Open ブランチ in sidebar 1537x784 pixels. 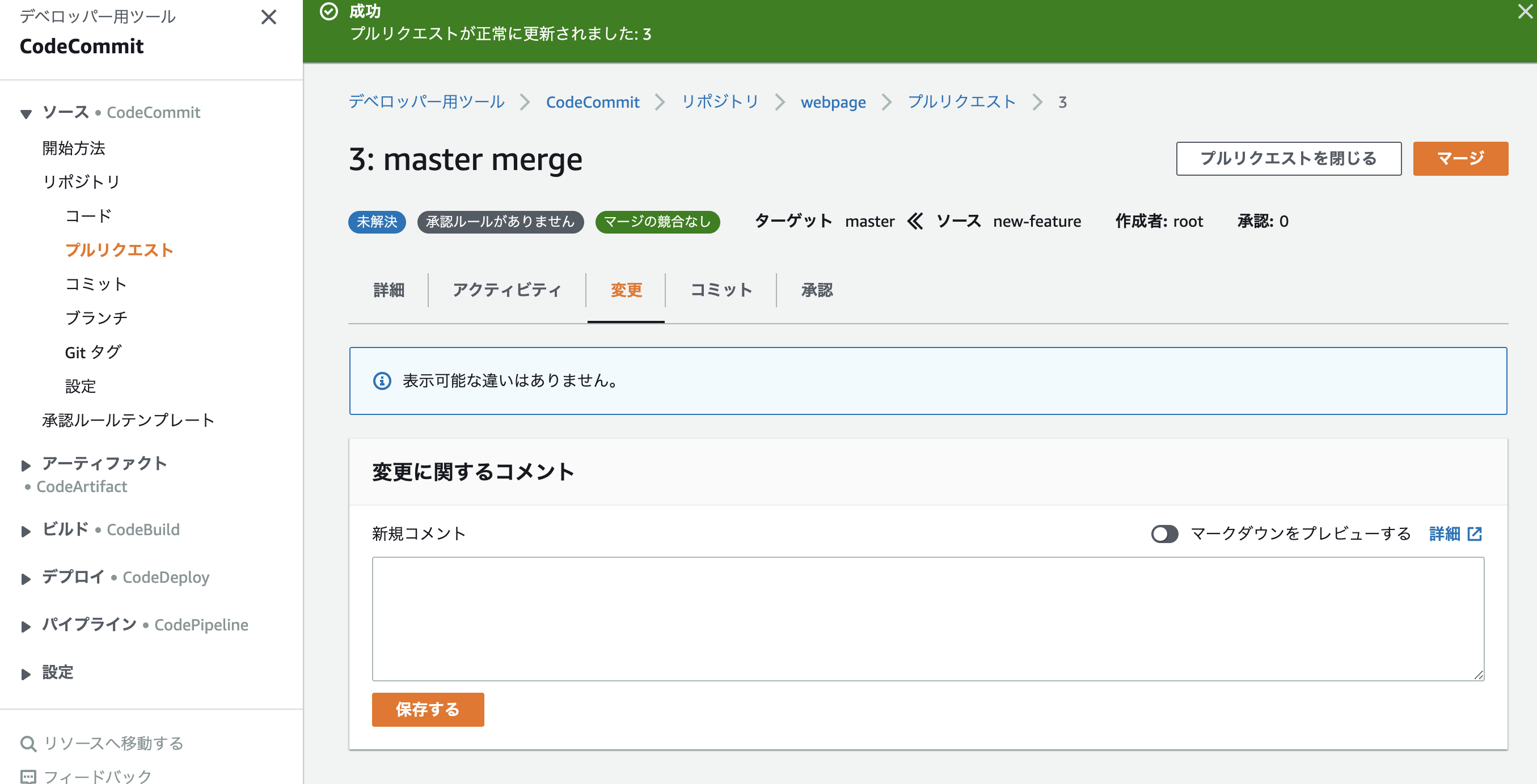pyautogui.click(x=96, y=319)
